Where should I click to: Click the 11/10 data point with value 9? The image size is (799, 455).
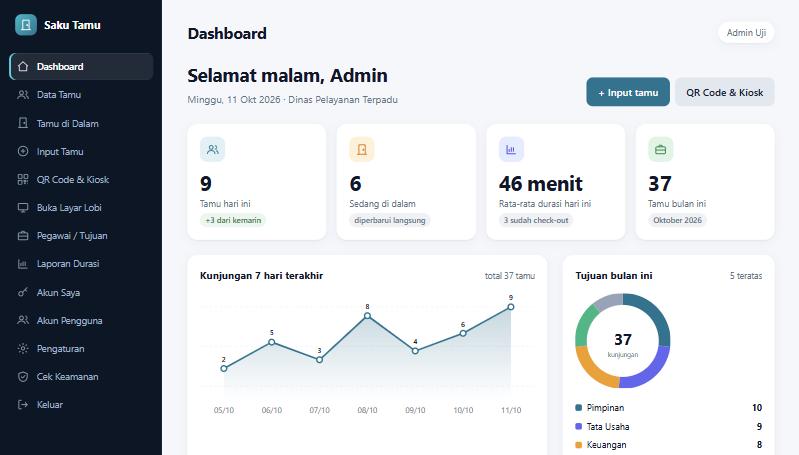tap(511, 307)
